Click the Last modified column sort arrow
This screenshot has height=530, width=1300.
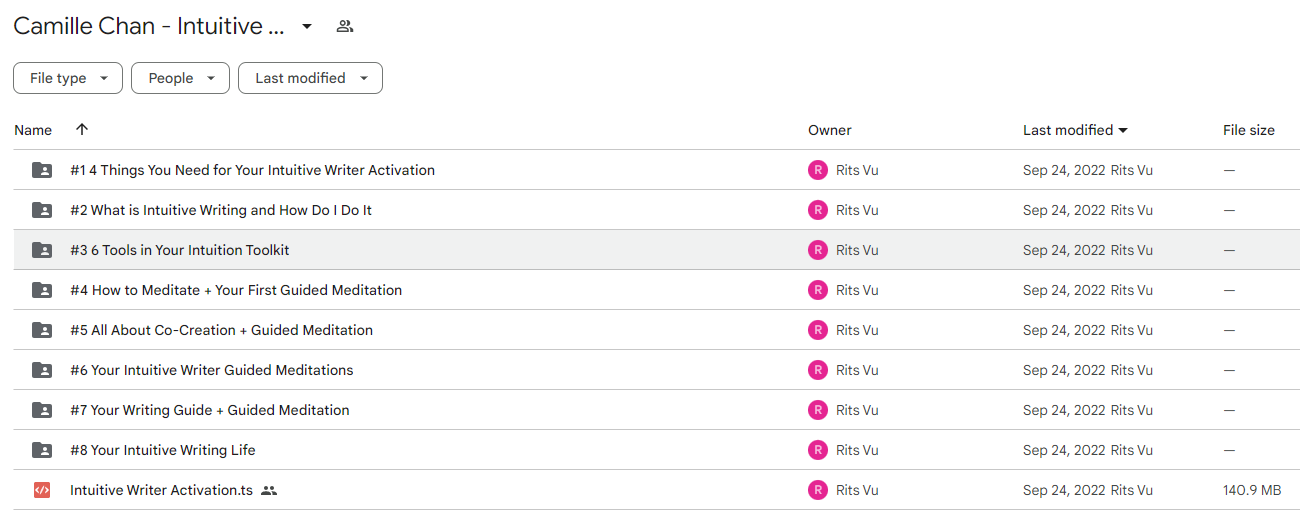(1123, 131)
